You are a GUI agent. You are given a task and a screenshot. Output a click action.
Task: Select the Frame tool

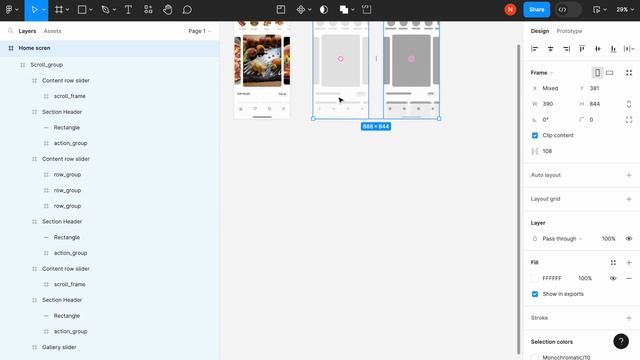click(x=59, y=10)
